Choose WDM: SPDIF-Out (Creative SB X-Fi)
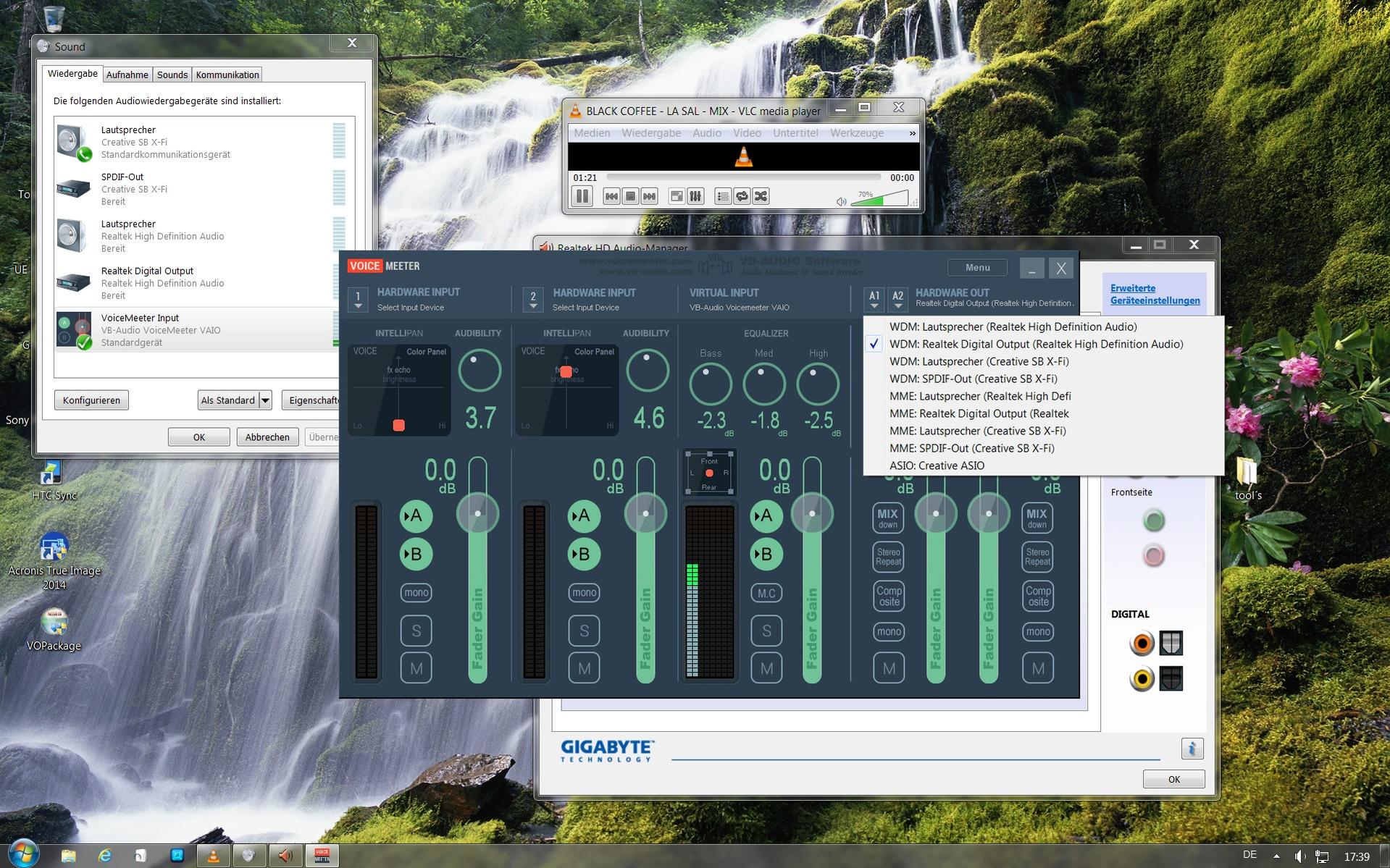This screenshot has height=868, width=1390. (973, 379)
